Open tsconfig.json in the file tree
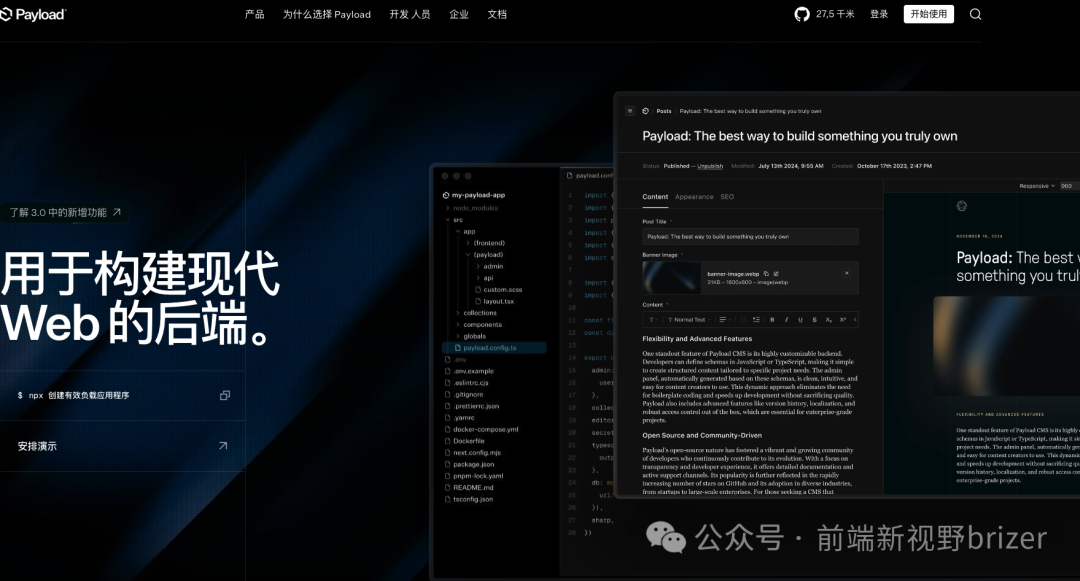Image resolution: width=1080 pixels, height=581 pixels. [x=468, y=499]
